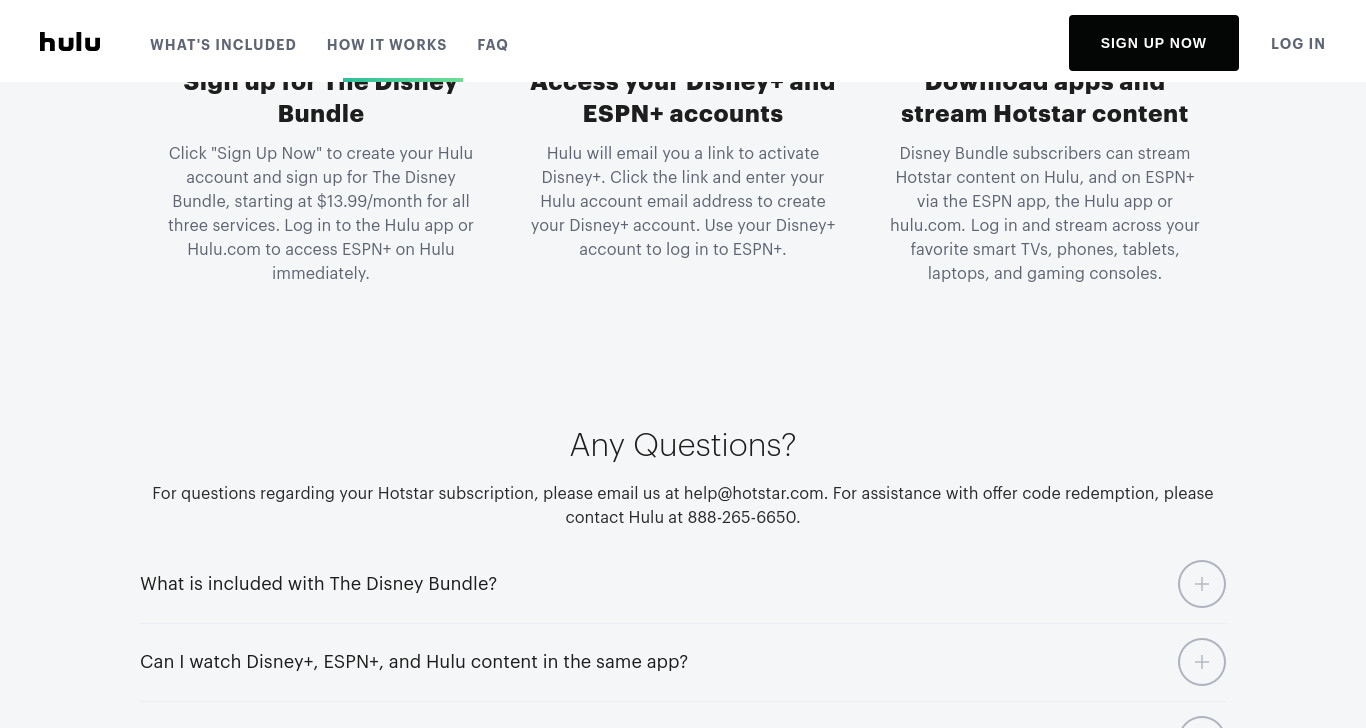
Task: Expand 'What is included with The Disney Bundle?' plus icon
Action: pos(1202,584)
